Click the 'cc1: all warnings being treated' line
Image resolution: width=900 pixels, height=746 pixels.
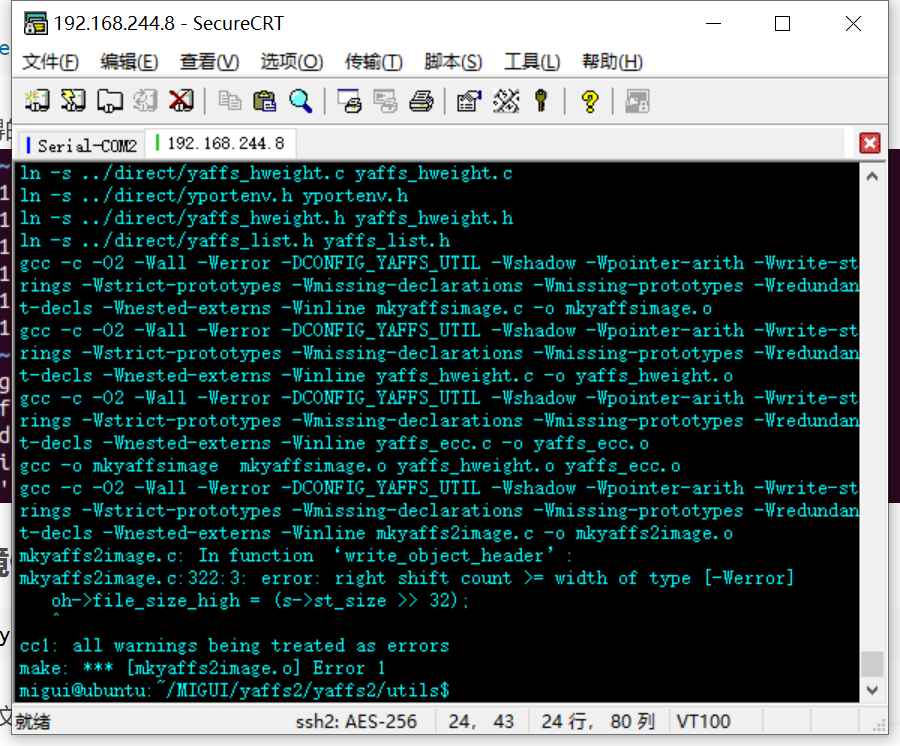click(234, 646)
